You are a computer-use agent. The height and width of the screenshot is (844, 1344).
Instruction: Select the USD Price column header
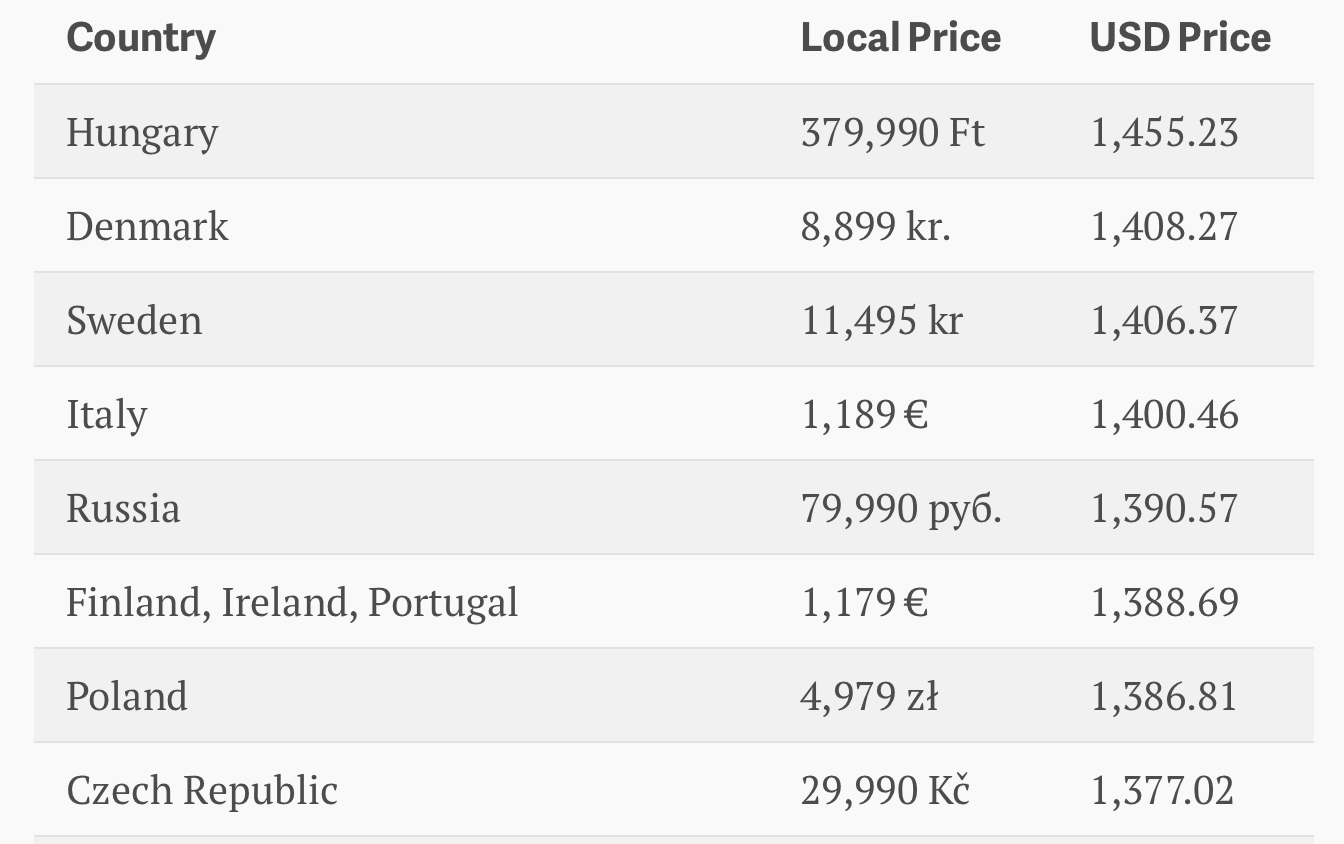coord(1180,38)
